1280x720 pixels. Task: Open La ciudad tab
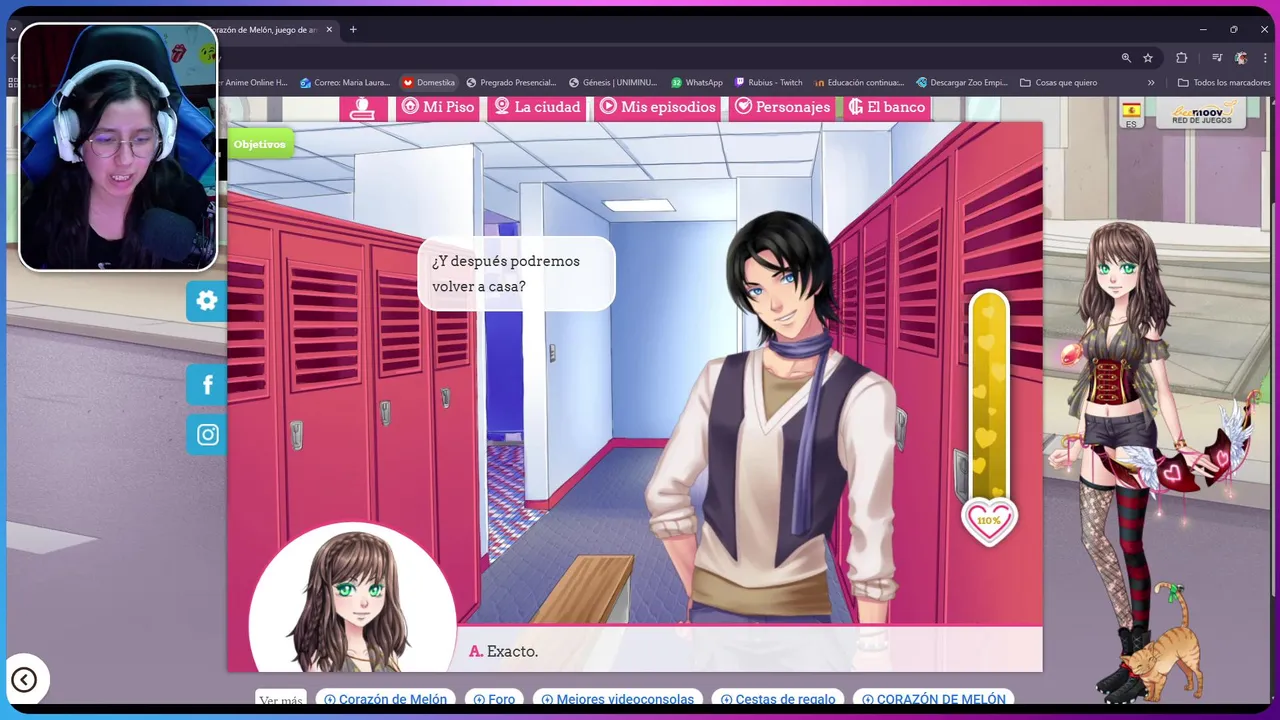point(537,107)
